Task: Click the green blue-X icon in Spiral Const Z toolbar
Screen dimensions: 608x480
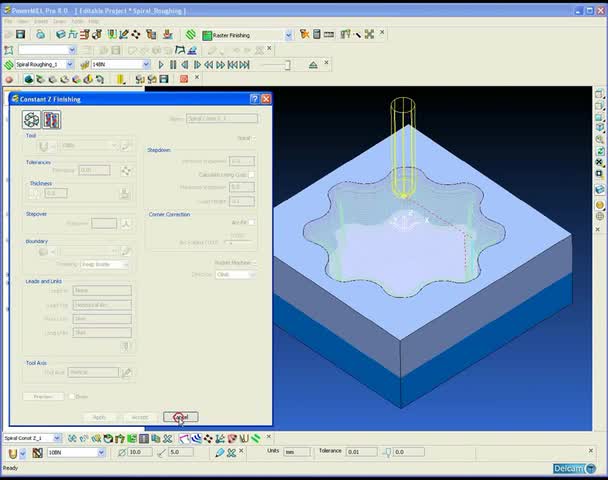Action: tap(168, 439)
